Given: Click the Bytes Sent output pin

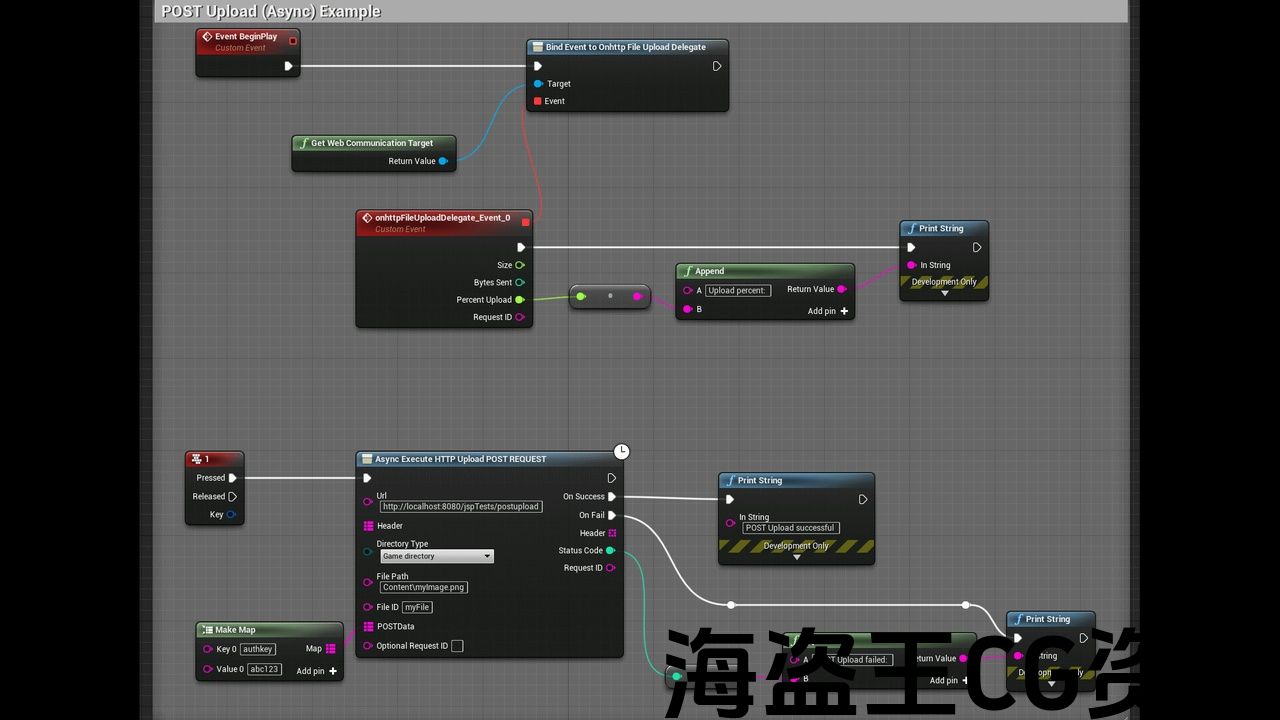Looking at the screenshot, I should (520, 283).
